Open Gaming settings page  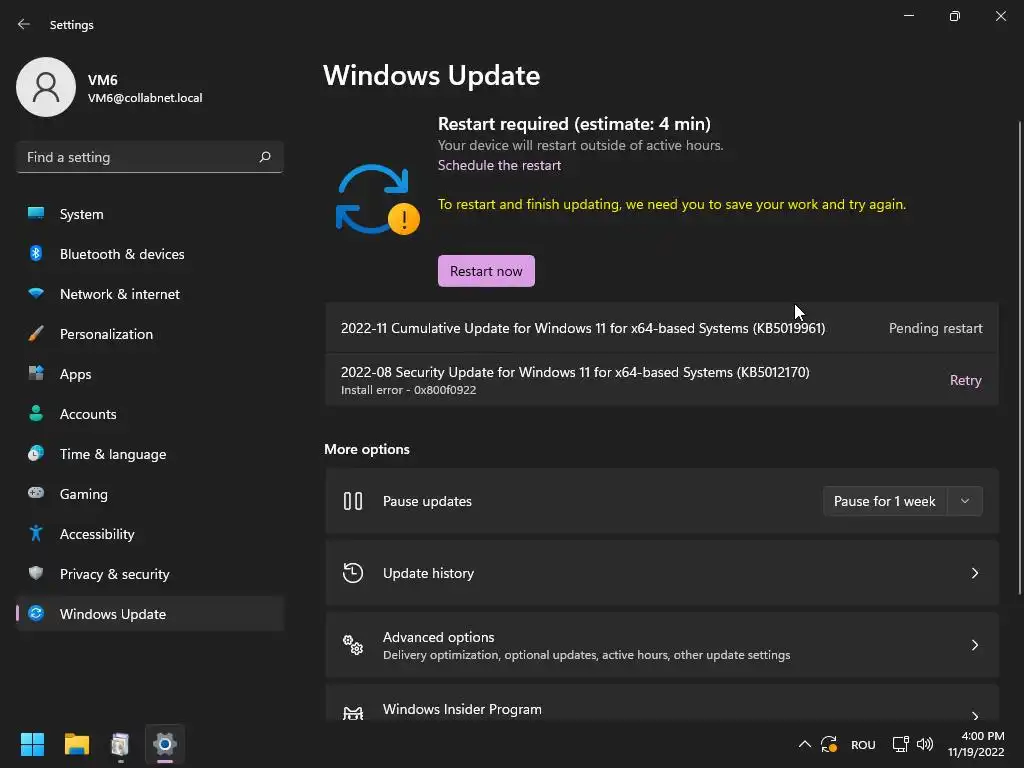(150, 494)
